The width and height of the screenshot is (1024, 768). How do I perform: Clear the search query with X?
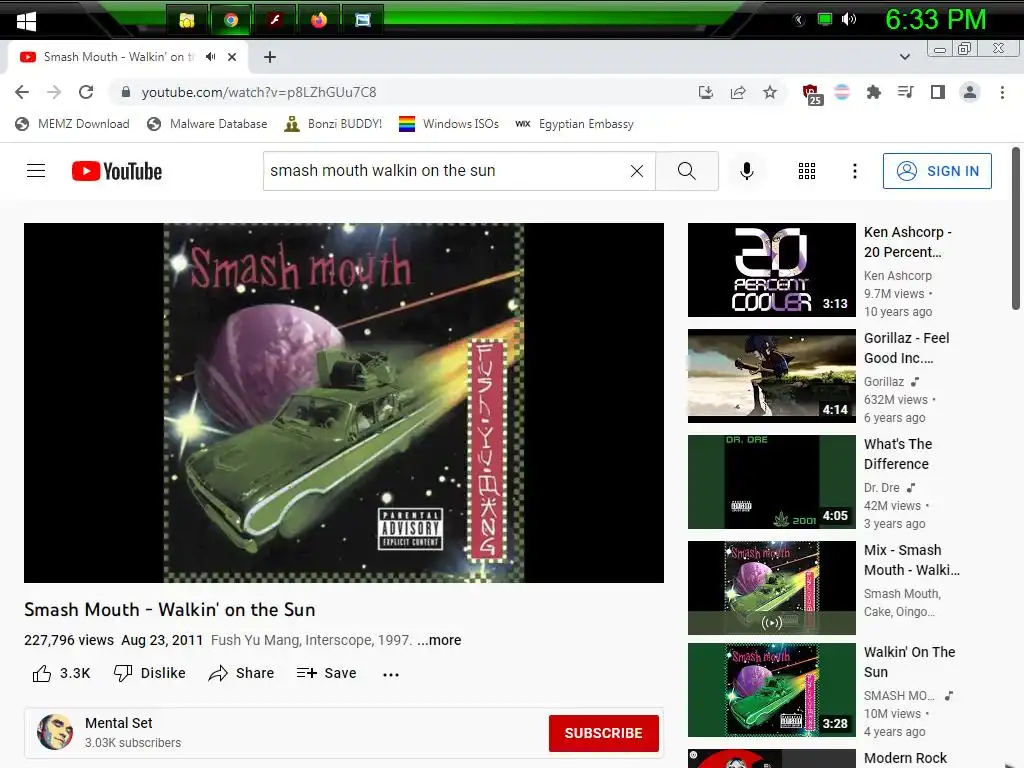637,171
